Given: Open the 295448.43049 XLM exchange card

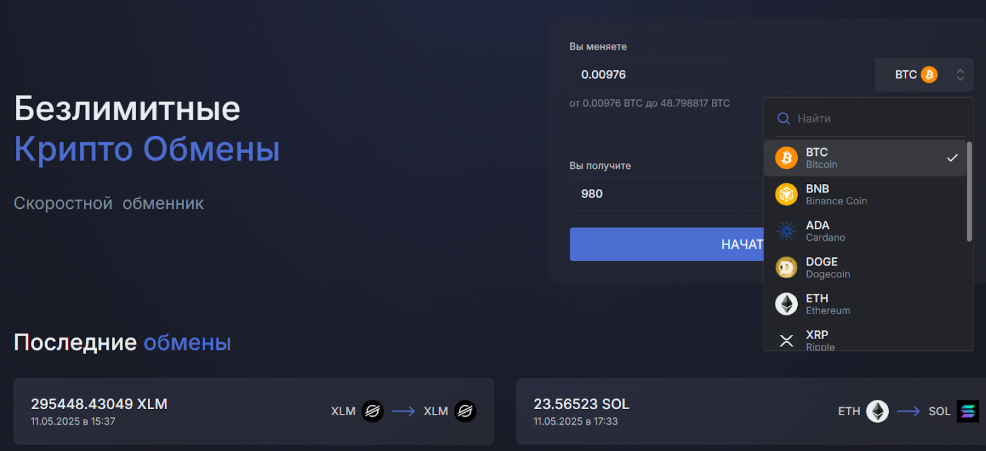Looking at the screenshot, I should point(253,411).
